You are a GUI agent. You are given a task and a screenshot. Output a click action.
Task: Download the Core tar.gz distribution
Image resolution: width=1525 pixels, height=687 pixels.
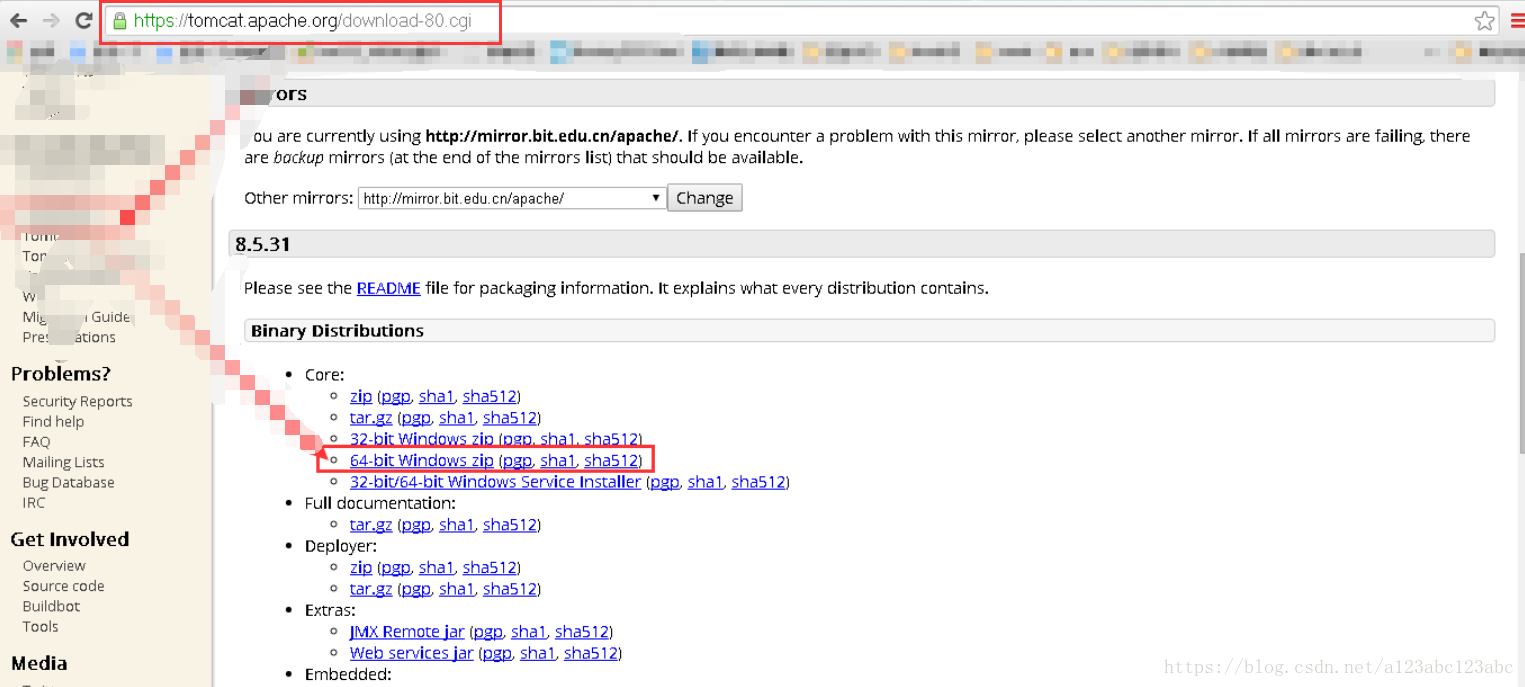[x=371, y=418]
